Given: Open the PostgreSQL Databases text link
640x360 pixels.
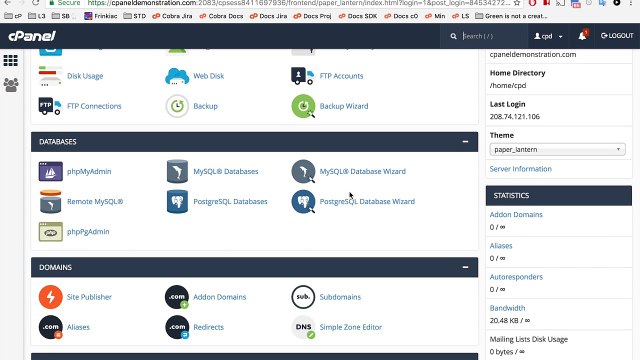Looking at the screenshot, I should (230, 202).
